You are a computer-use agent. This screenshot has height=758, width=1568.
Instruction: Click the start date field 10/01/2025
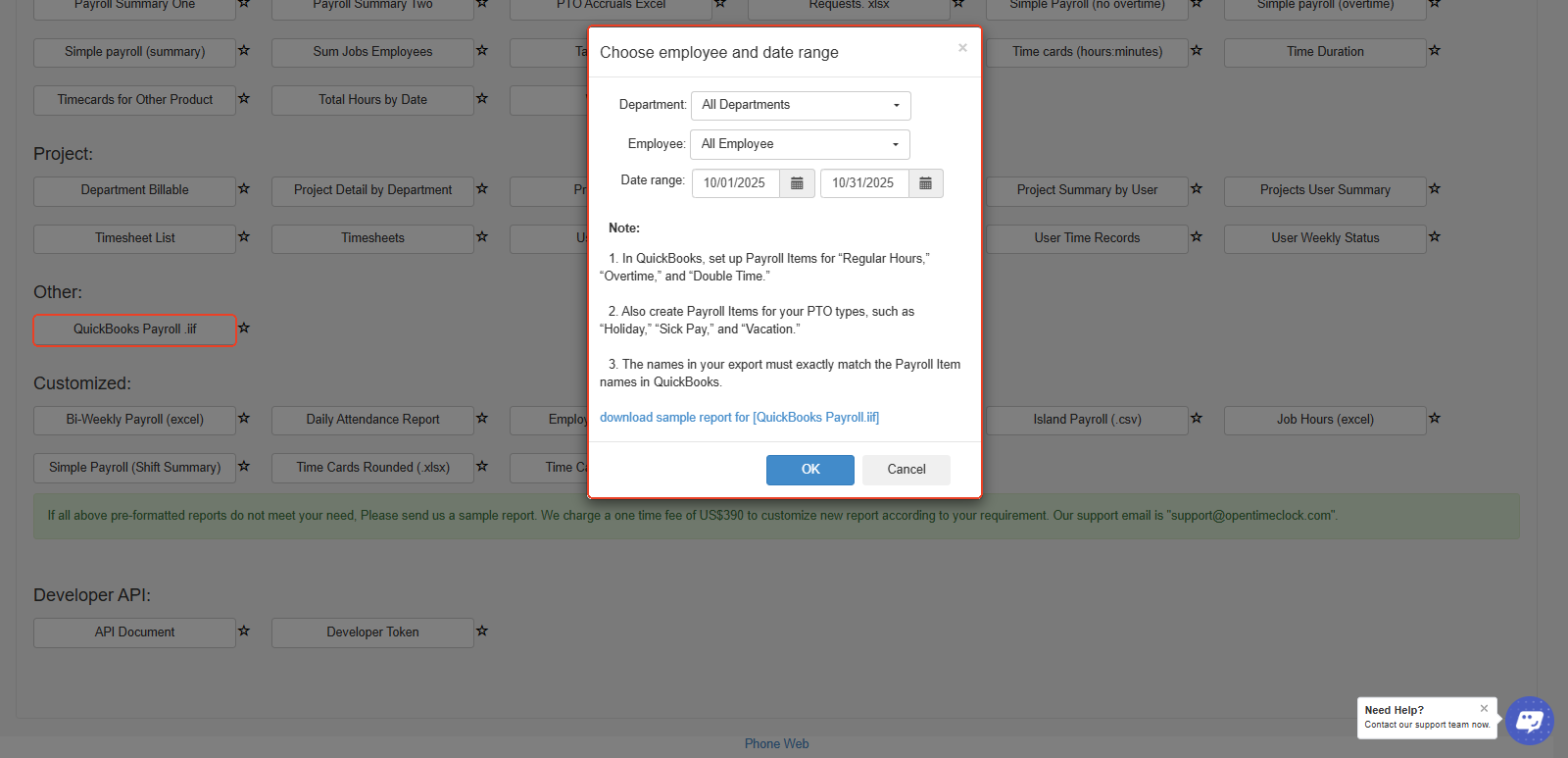(x=735, y=183)
